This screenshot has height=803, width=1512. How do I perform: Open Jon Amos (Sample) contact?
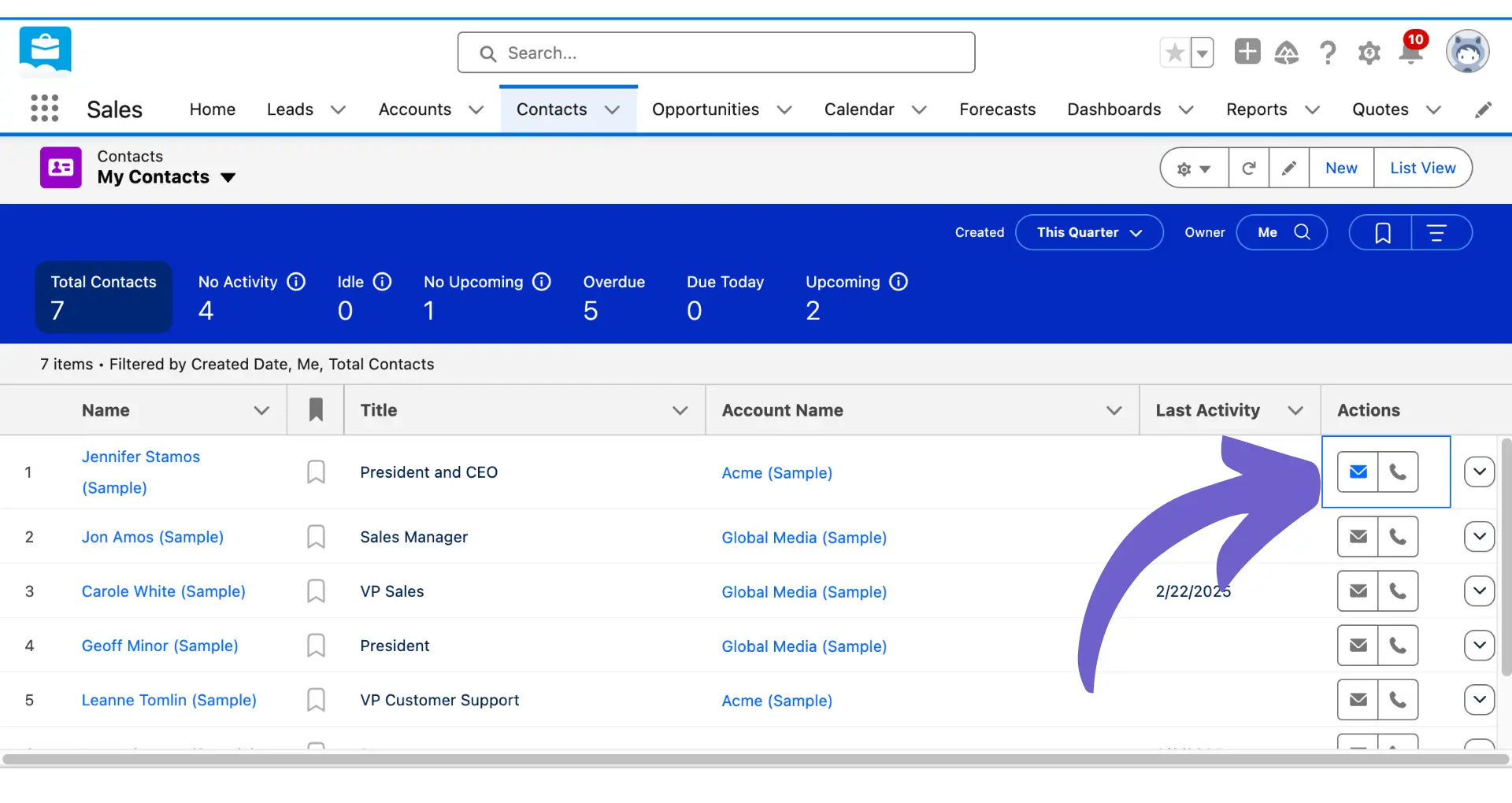pos(153,537)
